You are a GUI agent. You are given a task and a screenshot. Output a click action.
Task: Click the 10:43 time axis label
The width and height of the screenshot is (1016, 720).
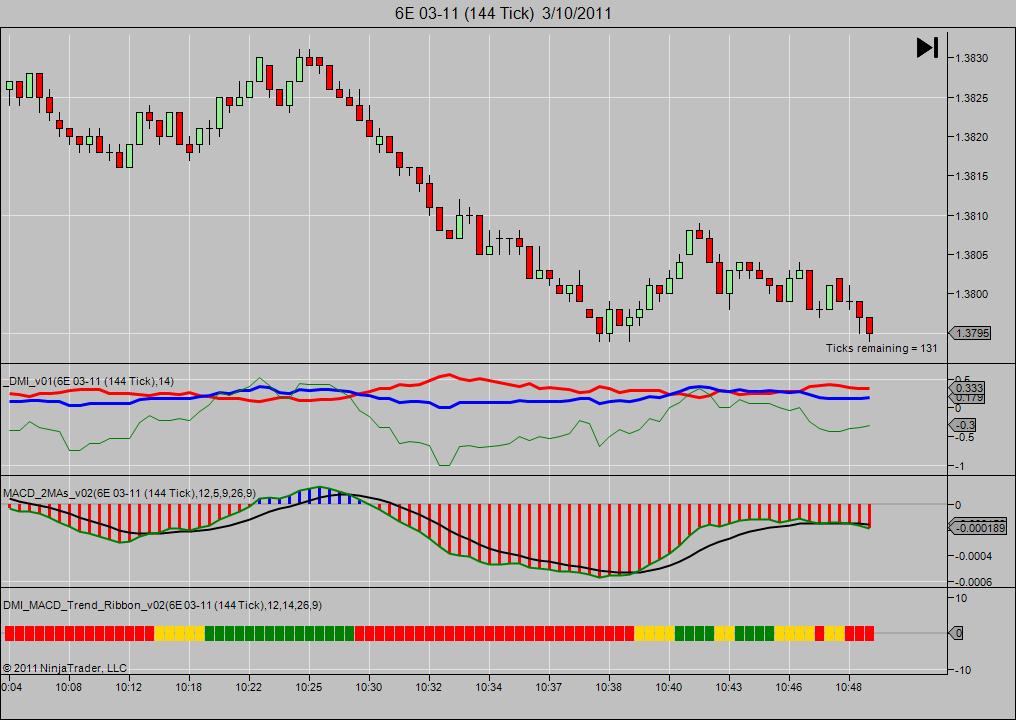click(729, 686)
